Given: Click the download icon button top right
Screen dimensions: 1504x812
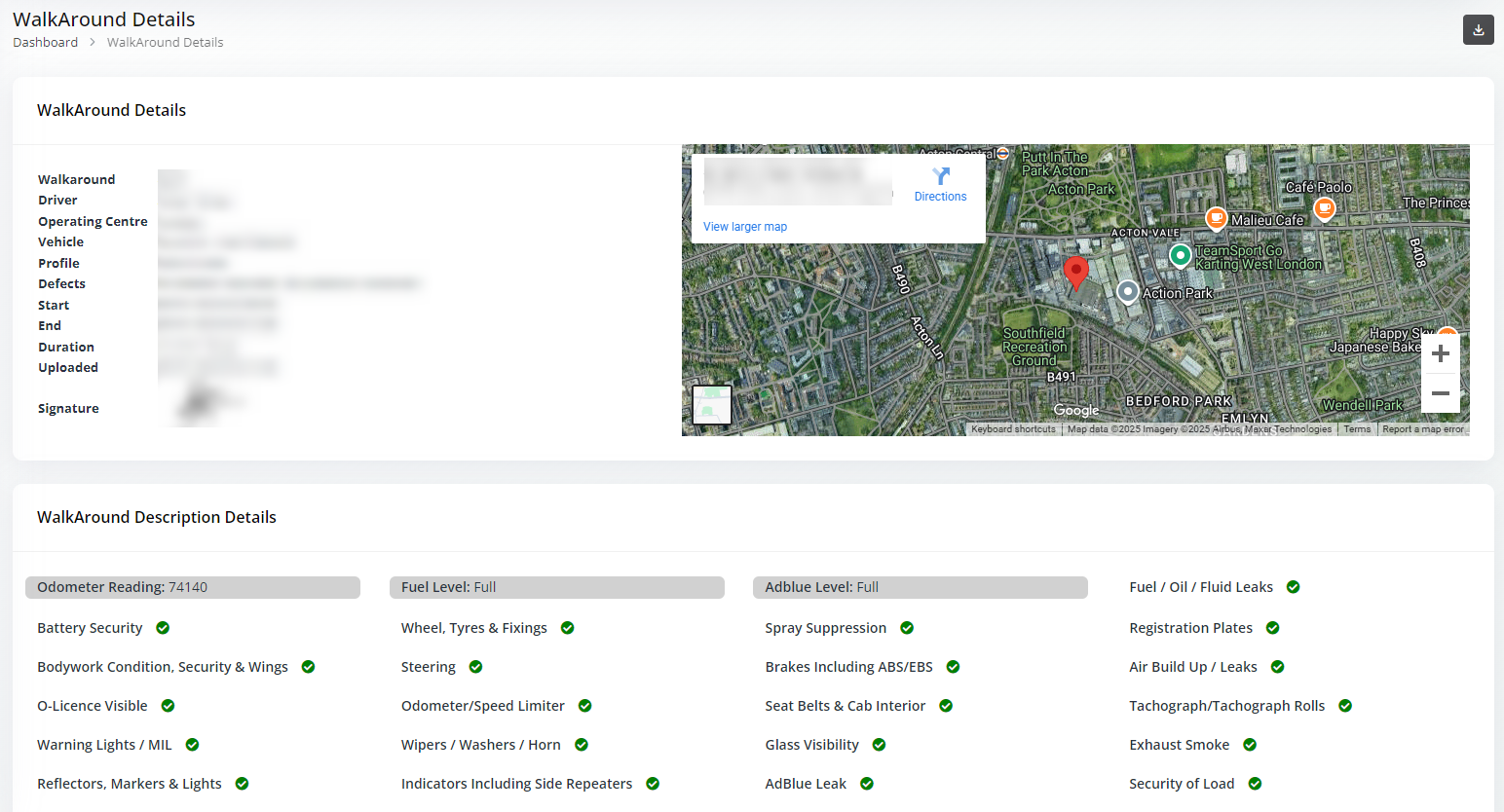Looking at the screenshot, I should pyautogui.click(x=1478, y=30).
